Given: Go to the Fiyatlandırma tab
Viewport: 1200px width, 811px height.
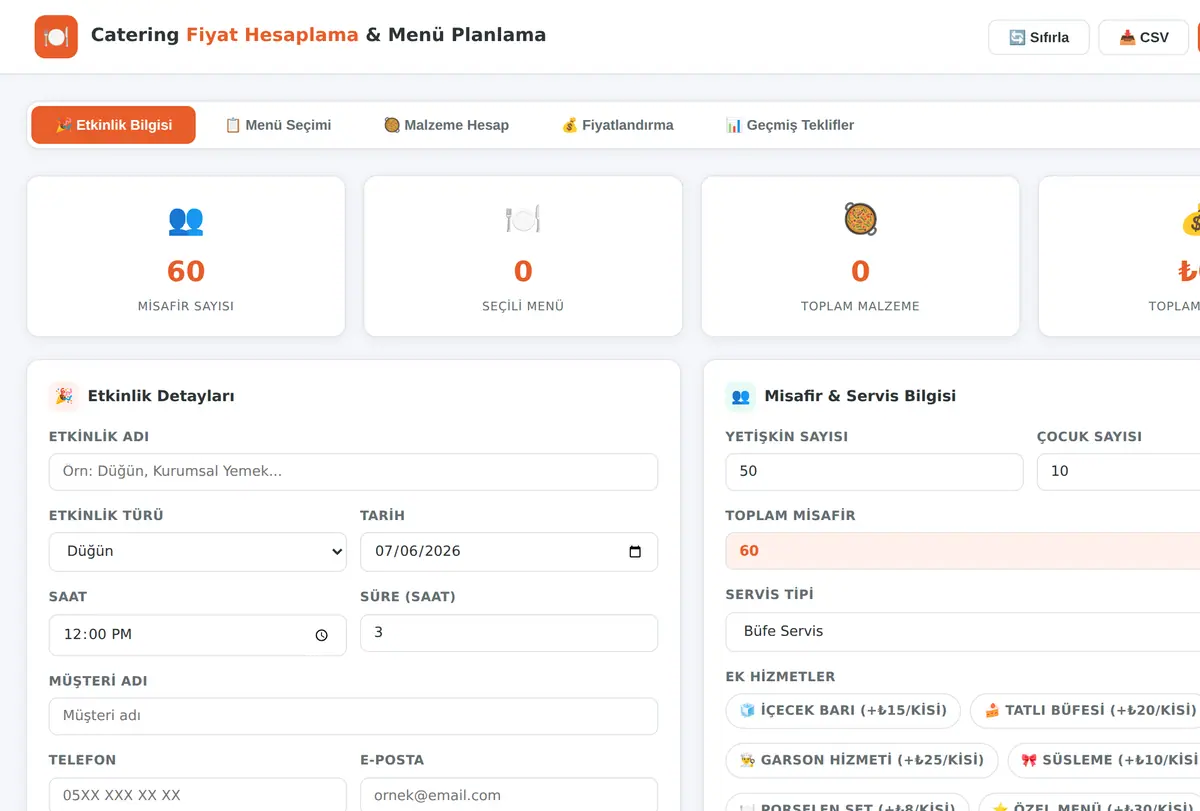Looking at the screenshot, I should tap(617, 125).
